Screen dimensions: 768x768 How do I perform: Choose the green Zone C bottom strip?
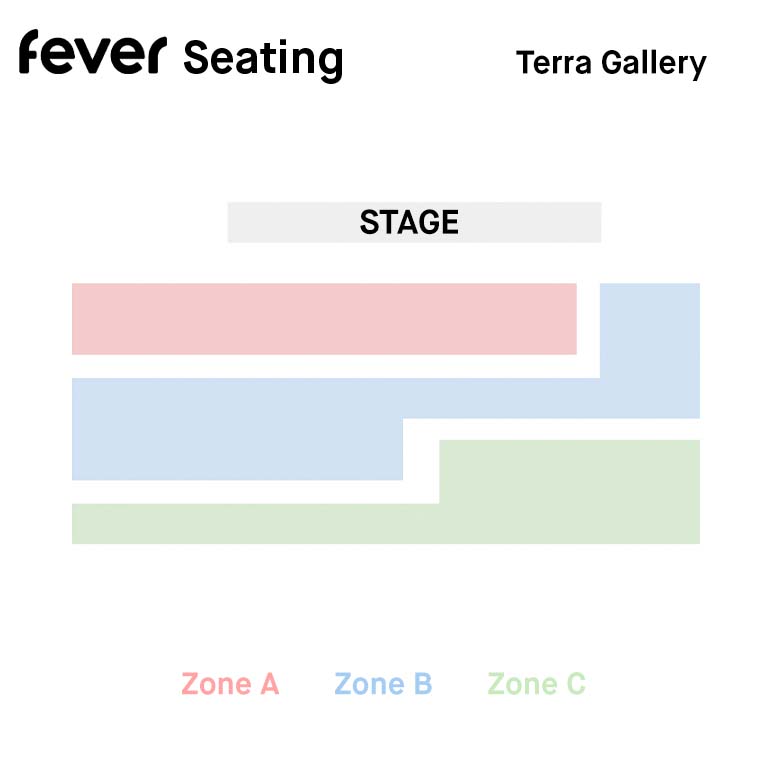(386, 524)
